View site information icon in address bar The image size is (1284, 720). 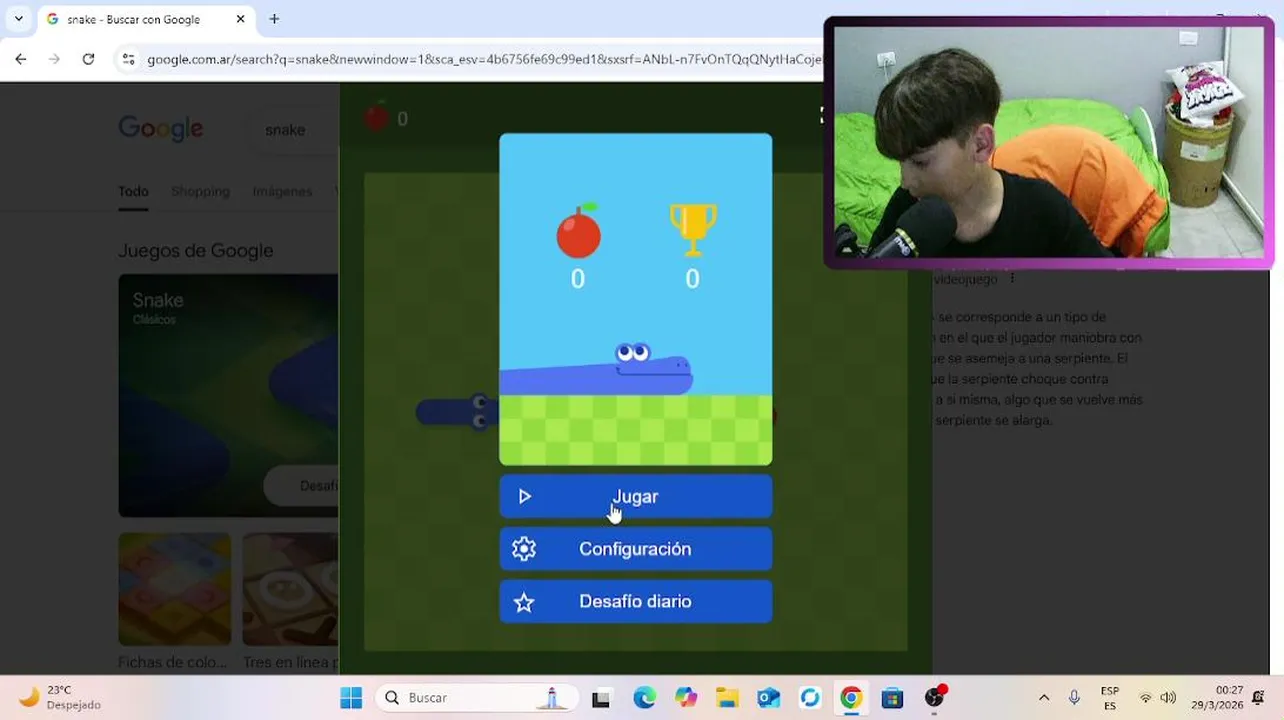click(x=128, y=59)
